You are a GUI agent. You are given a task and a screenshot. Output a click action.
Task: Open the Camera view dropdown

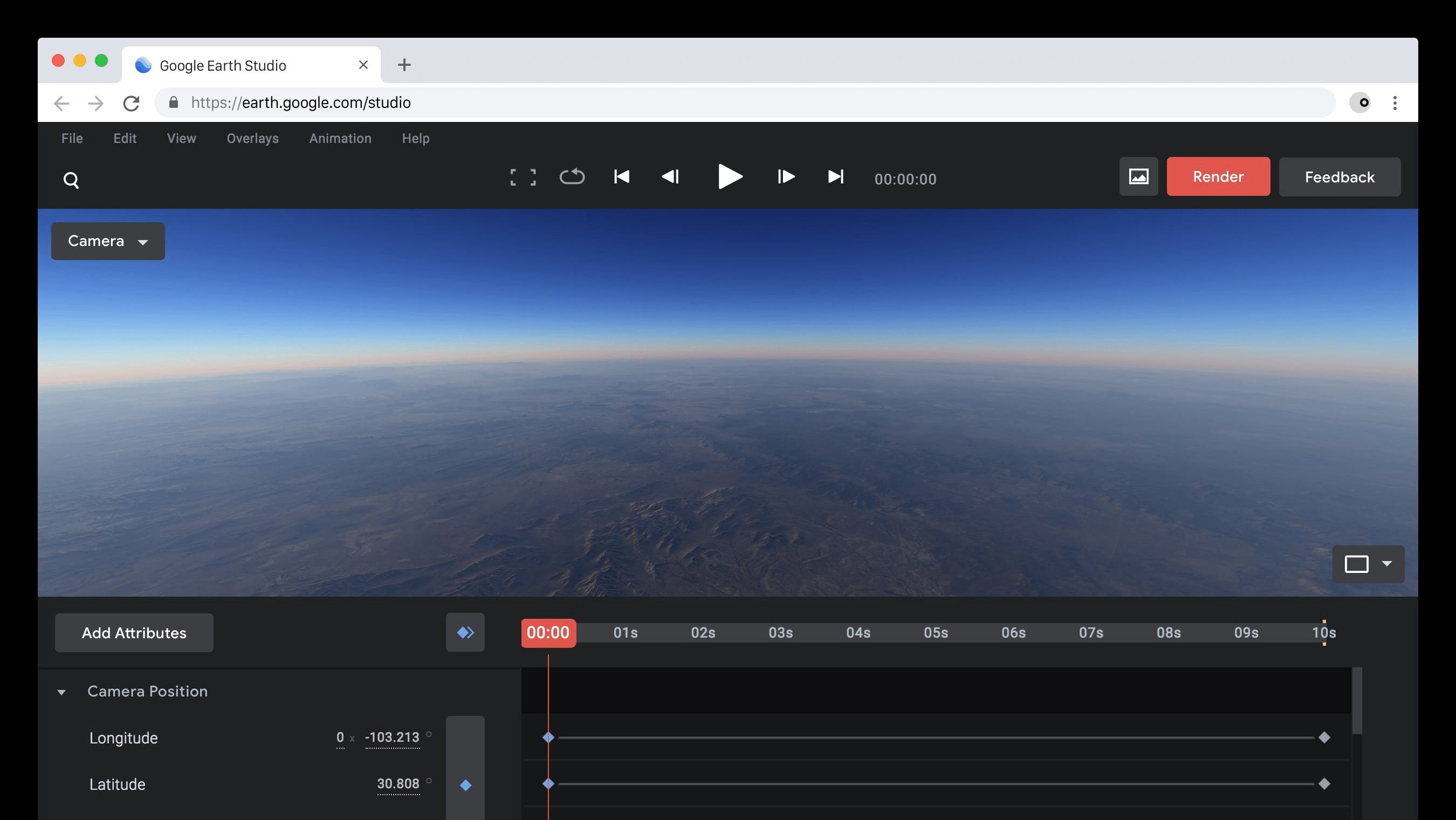pyautogui.click(x=108, y=242)
